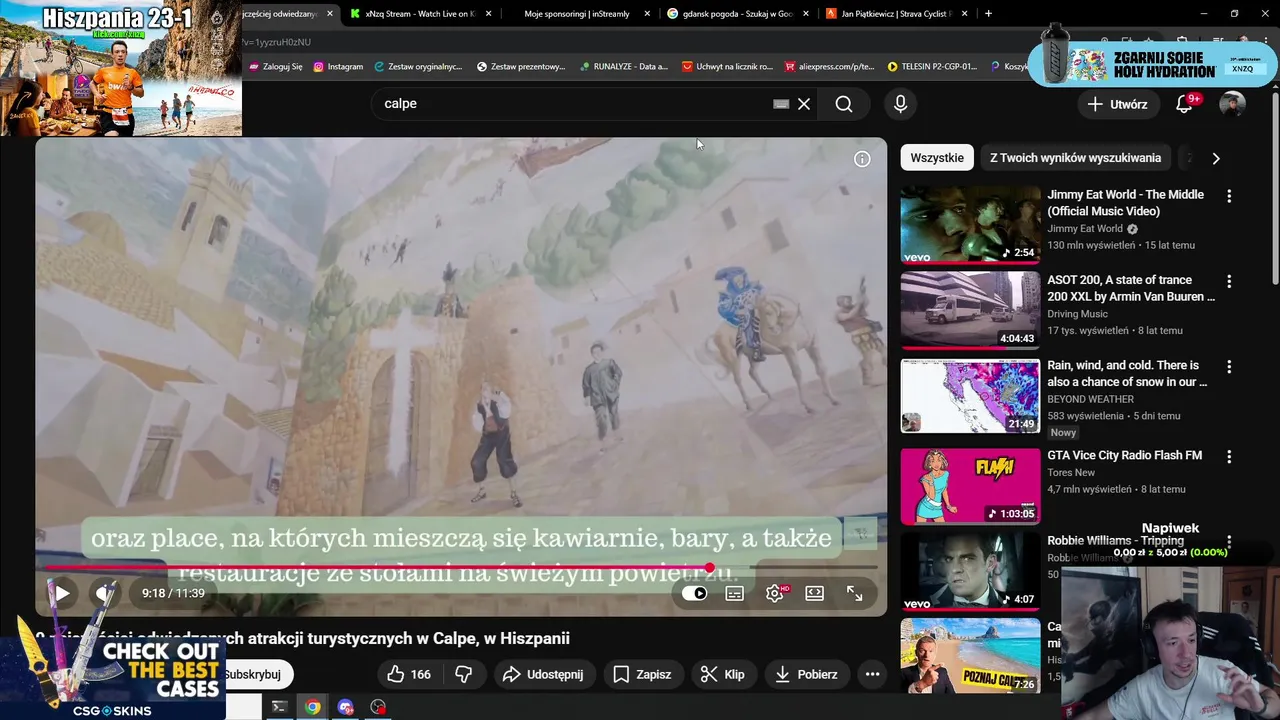Open ASOT 200 Armin Van Buuren thumbnail

pyautogui.click(x=970, y=310)
